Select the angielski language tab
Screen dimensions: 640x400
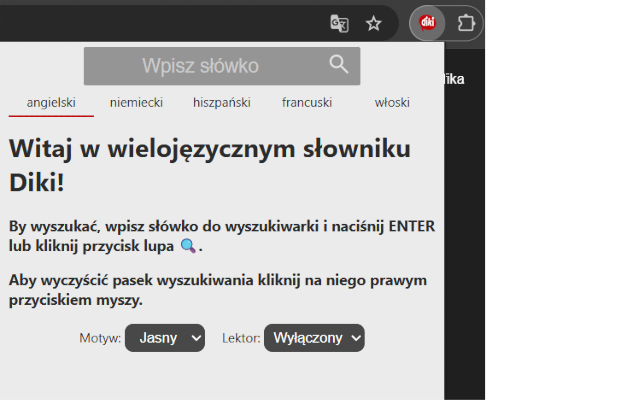pos(51,102)
